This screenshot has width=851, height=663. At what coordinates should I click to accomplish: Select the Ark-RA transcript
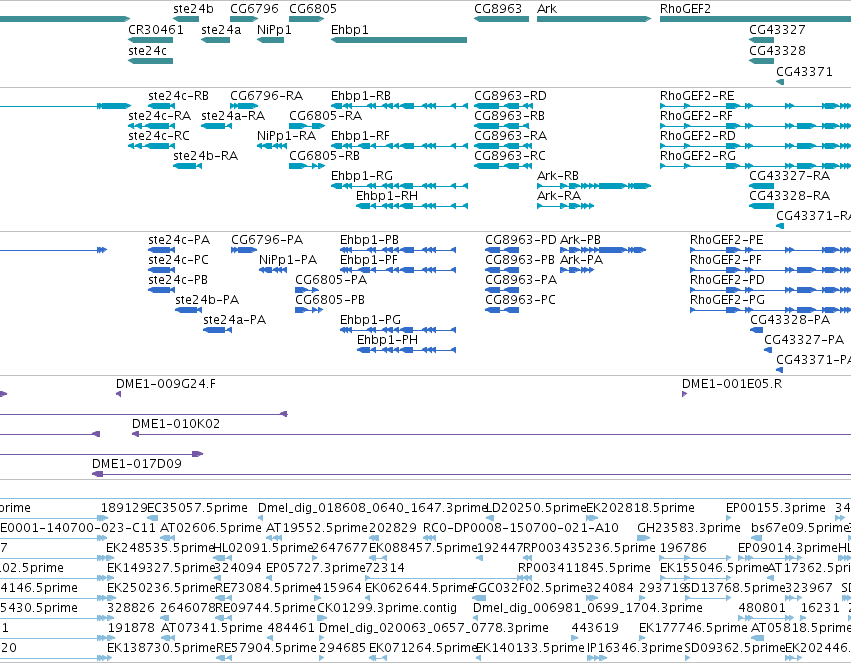point(566,206)
